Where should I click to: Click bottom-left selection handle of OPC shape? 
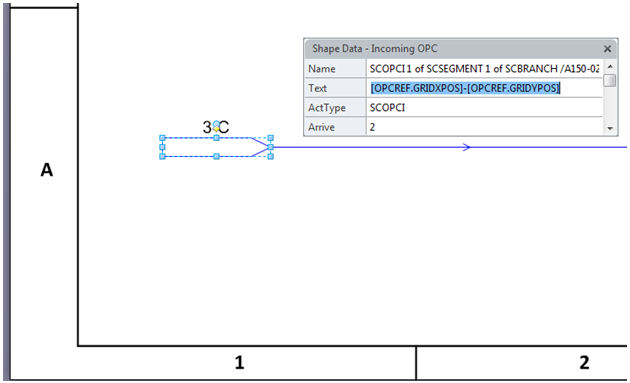(162, 156)
